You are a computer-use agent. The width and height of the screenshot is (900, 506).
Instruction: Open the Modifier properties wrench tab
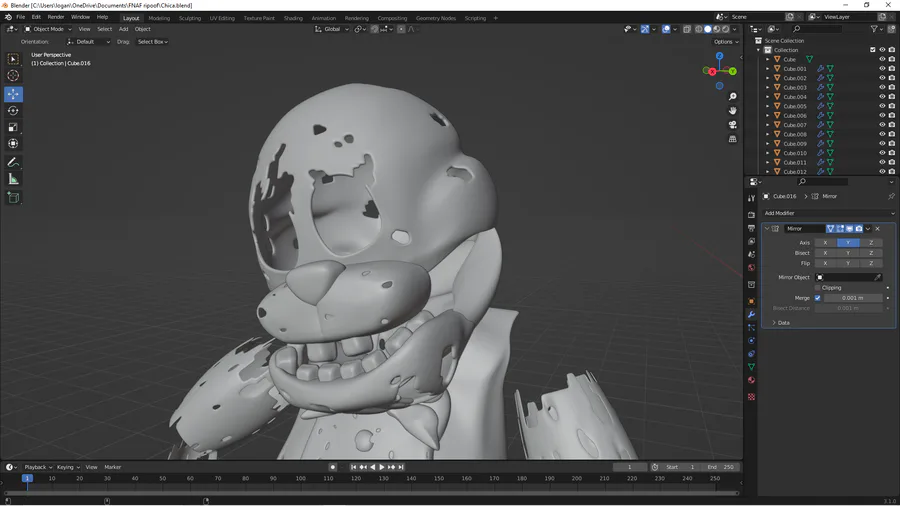(x=751, y=314)
